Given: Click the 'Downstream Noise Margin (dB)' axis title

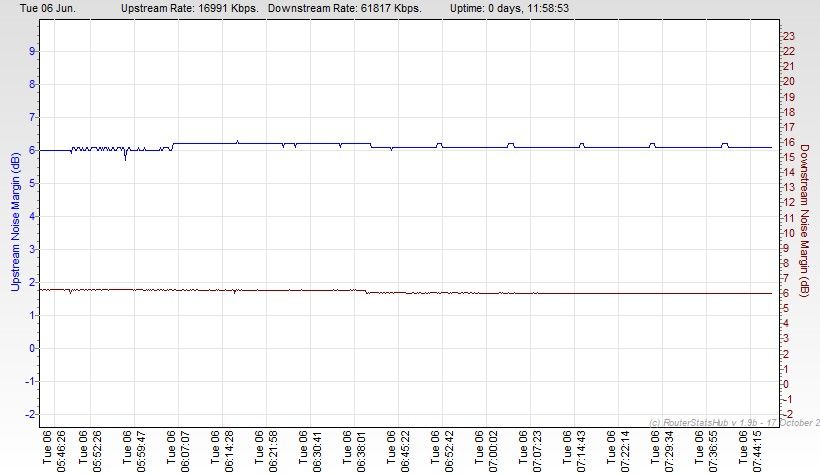Looking at the screenshot, I should [x=804, y=221].
